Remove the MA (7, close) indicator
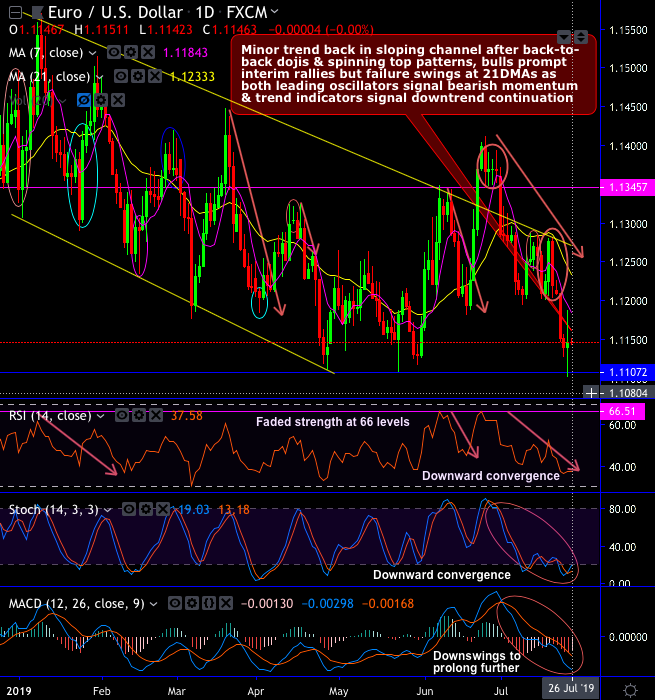Viewport: 655px width, 700px height. coord(148,53)
